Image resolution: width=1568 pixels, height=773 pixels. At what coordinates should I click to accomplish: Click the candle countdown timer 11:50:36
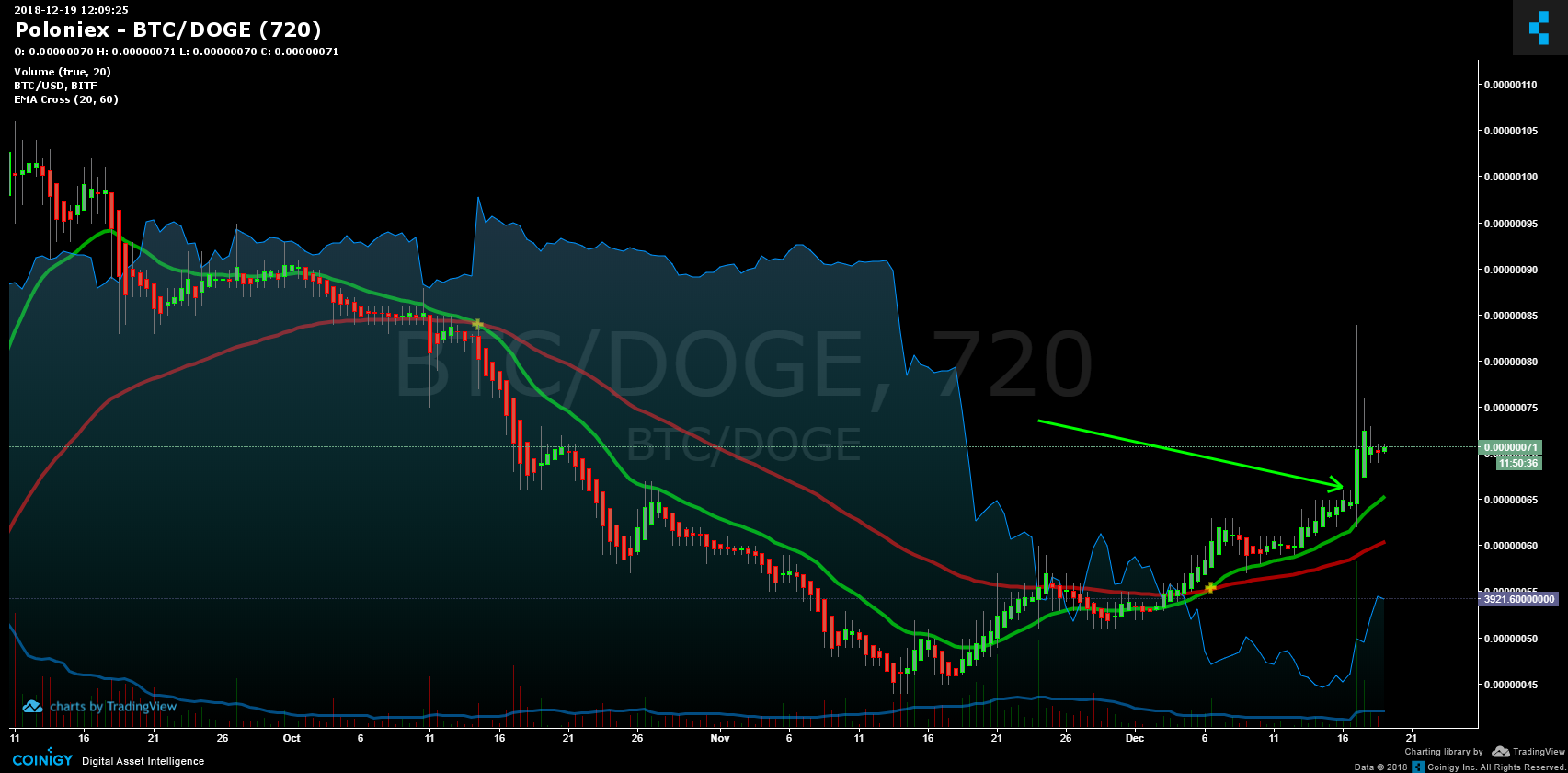1517,463
